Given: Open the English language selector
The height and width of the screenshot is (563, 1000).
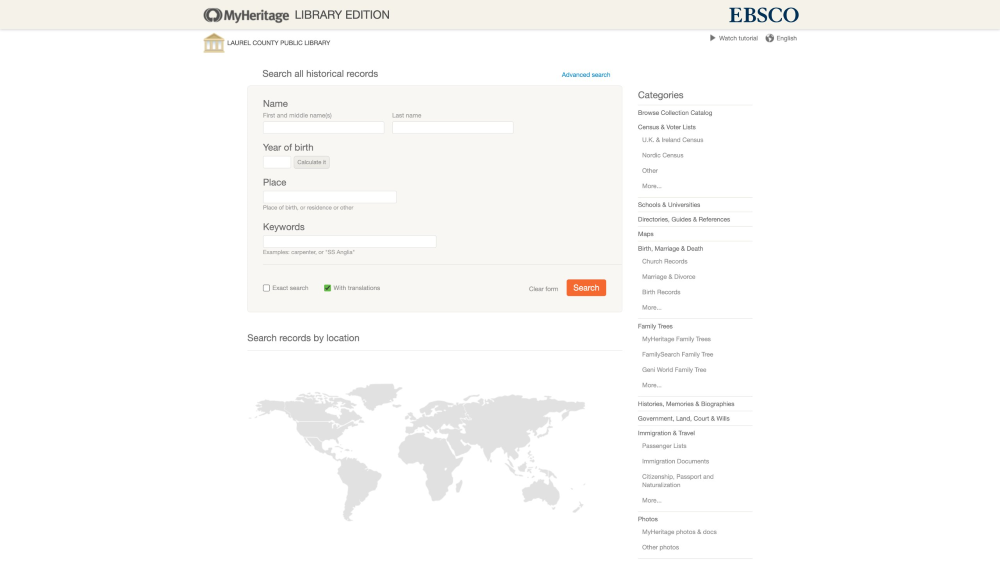Looking at the screenshot, I should coord(786,38).
